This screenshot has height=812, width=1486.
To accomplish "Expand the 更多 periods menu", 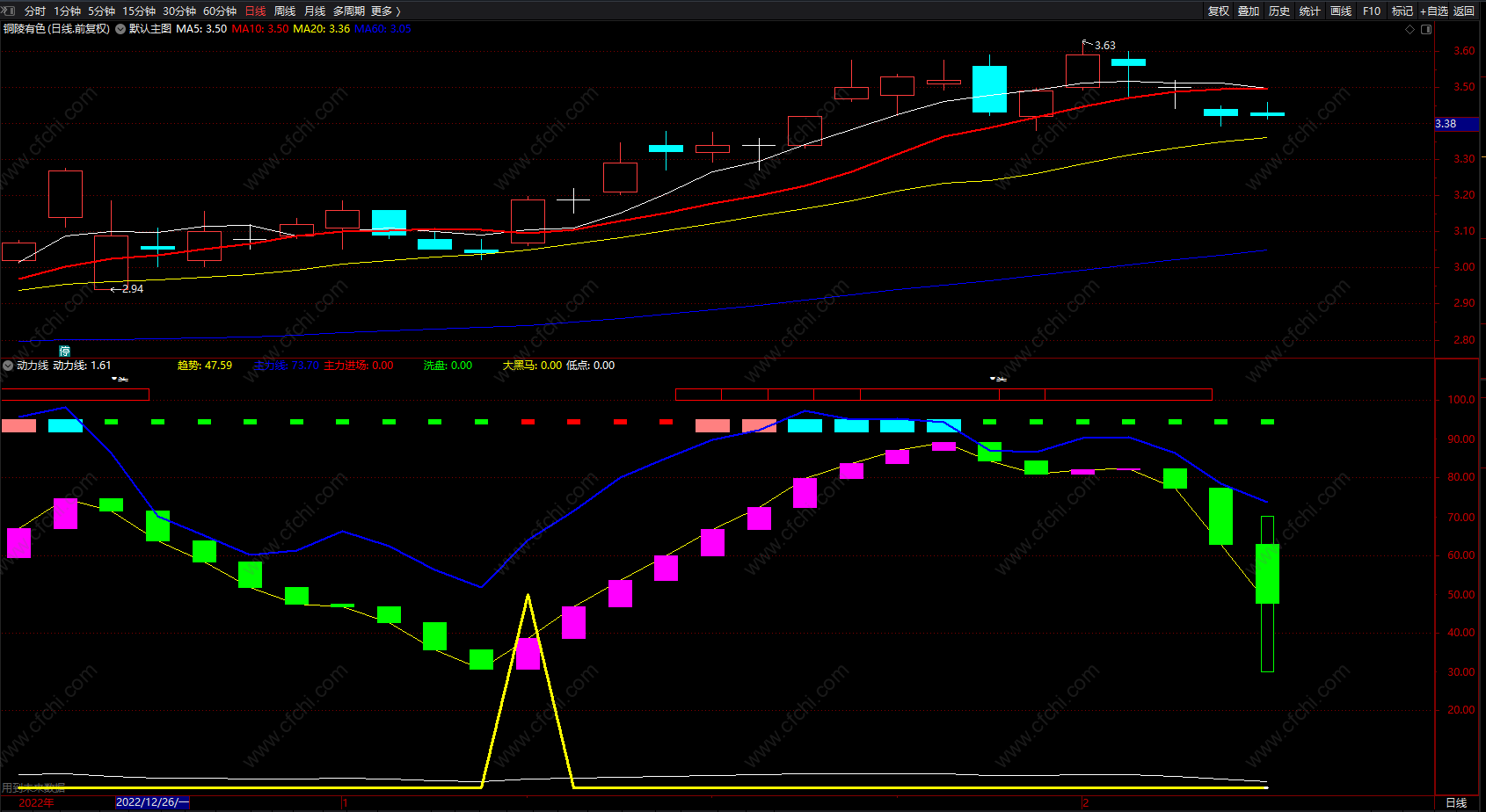I will pyautogui.click(x=385, y=11).
